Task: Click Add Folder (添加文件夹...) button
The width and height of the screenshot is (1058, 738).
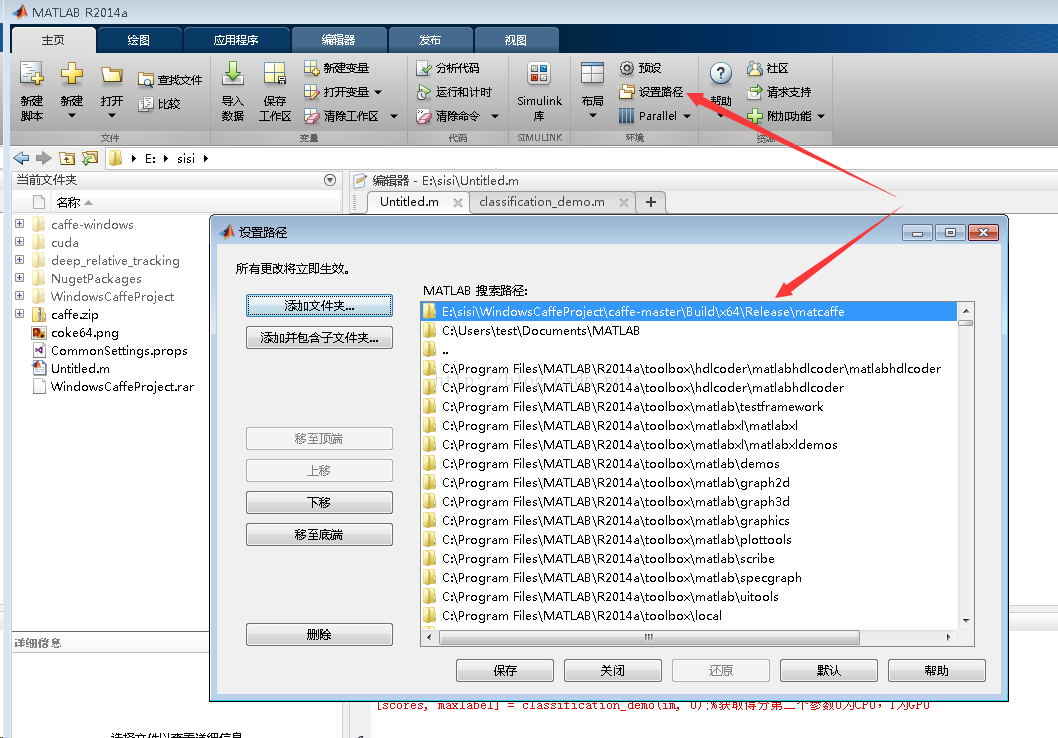Action: [319, 306]
